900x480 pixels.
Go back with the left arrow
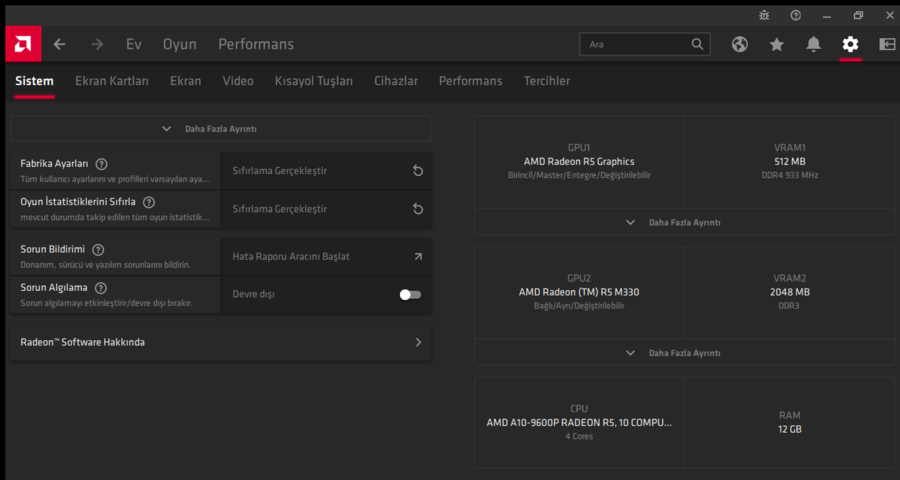(x=60, y=44)
